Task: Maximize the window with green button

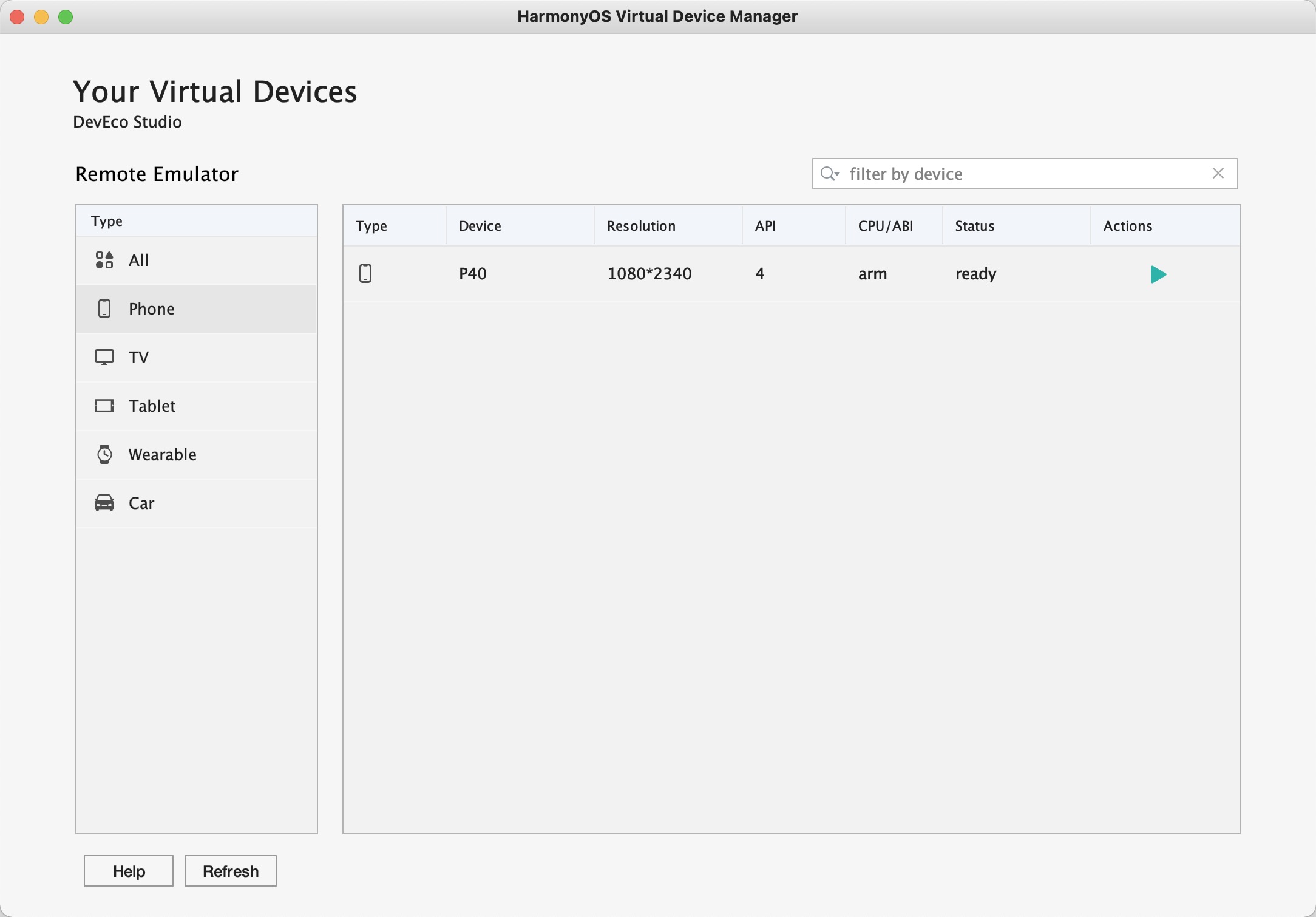Action: click(66, 16)
